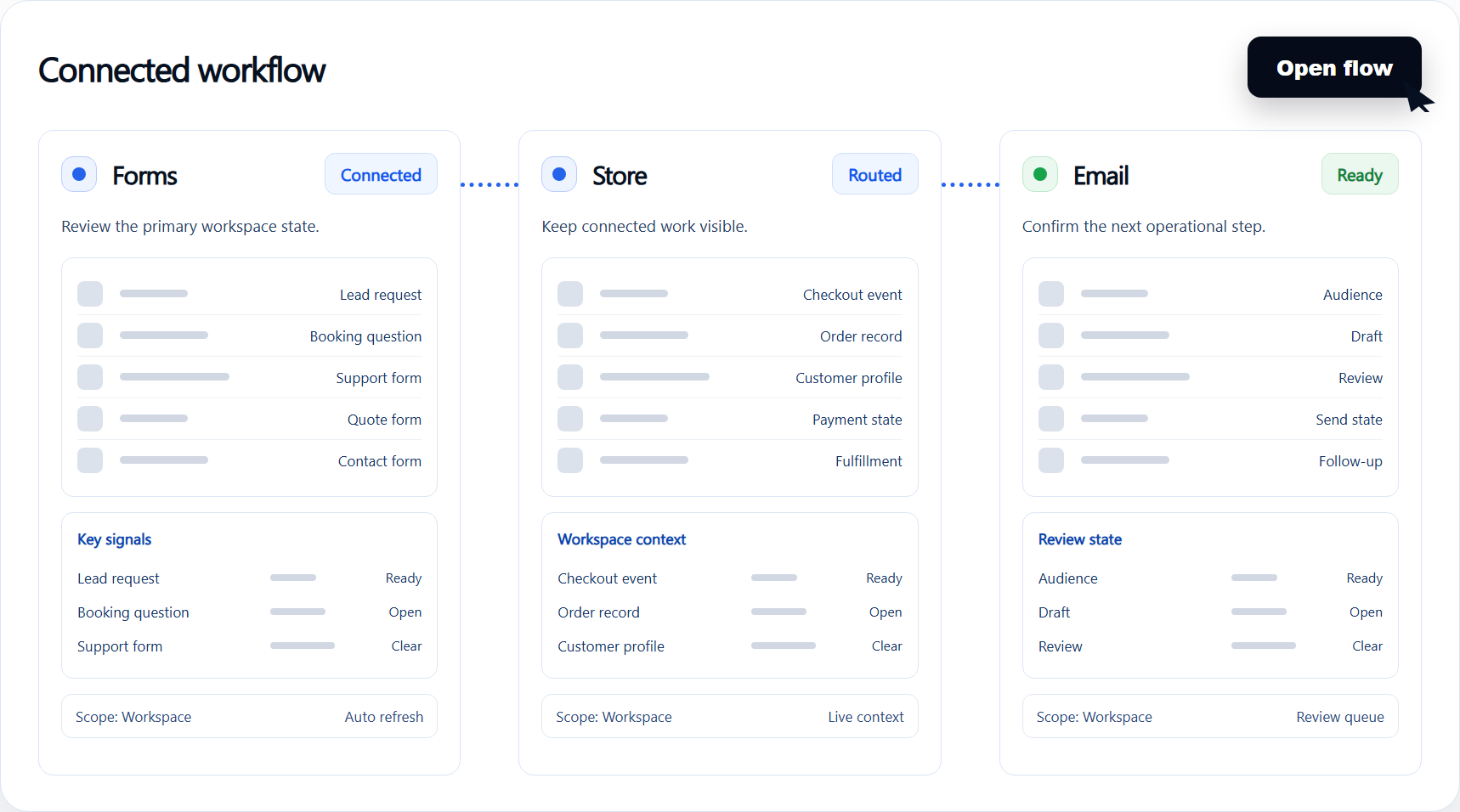Image resolution: width=1460 pixels, height=812 pixels.
Task: Click the Key signals heading
Action: pyautogui.click(x=114, y=539)
